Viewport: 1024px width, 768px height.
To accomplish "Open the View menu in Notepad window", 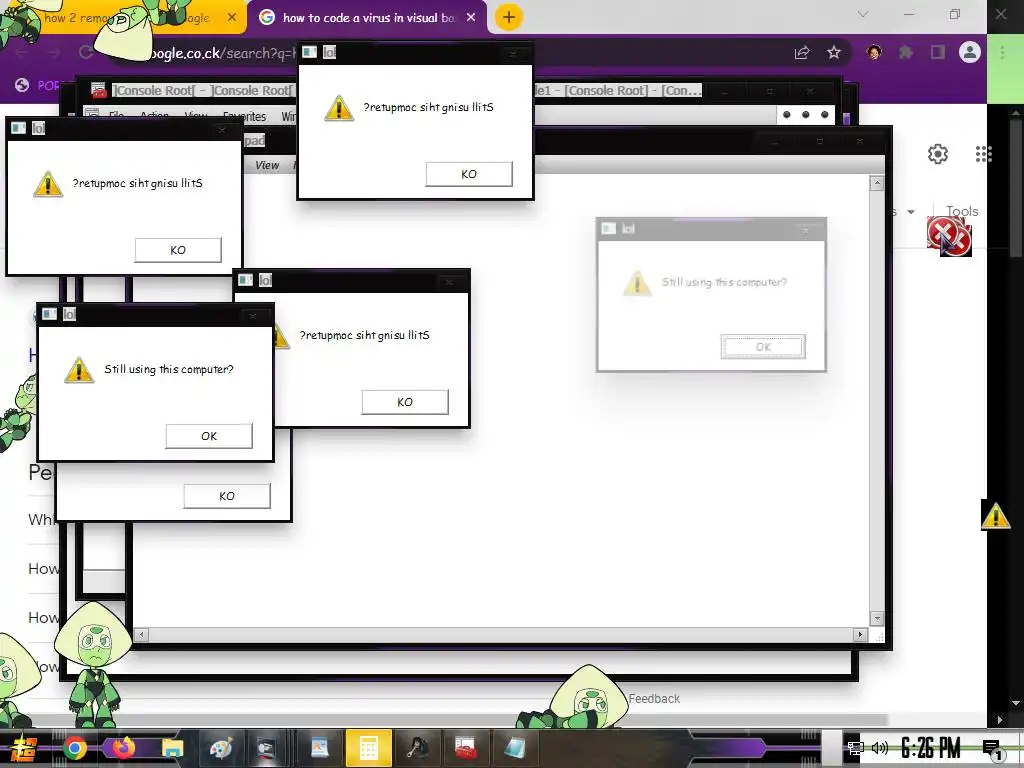I will pyautogui.click(x=267, y=165).
